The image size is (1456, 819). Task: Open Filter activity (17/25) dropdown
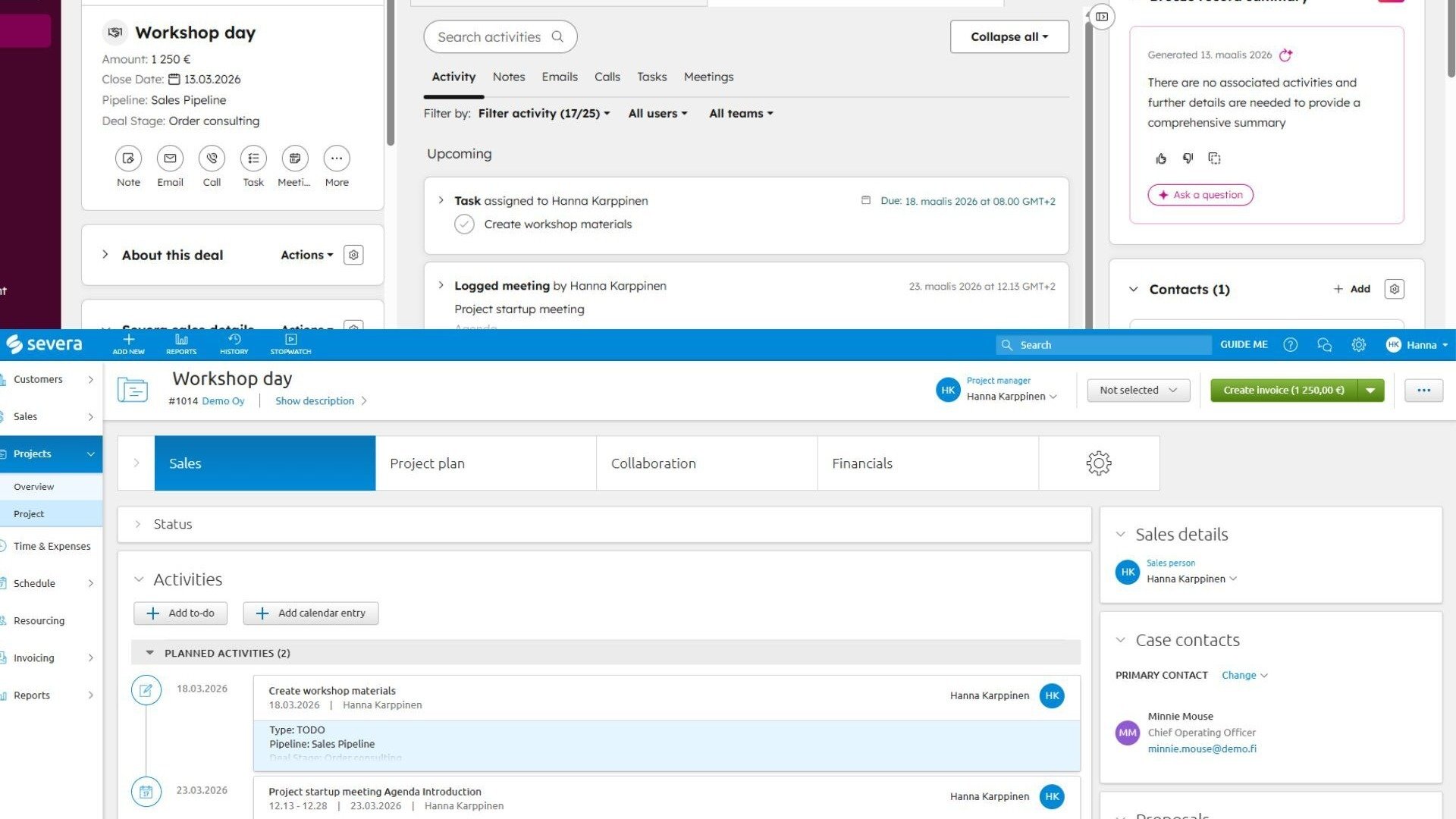pyautogui.click(x=544, y=114)
